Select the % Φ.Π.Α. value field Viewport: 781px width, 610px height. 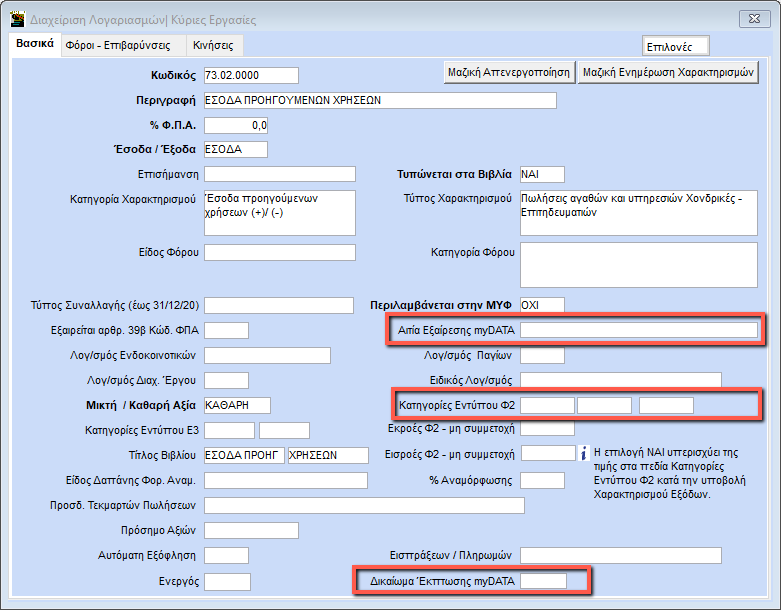pos(236,125)
